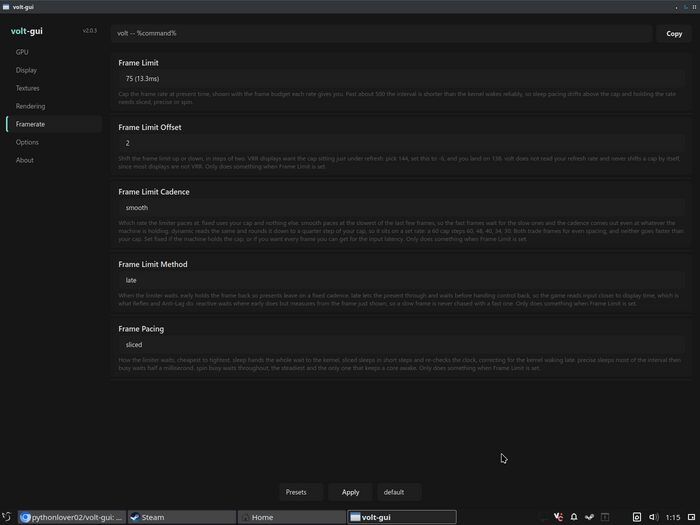
Task: Open notifications bell in tray
Action: click(574, 517)
